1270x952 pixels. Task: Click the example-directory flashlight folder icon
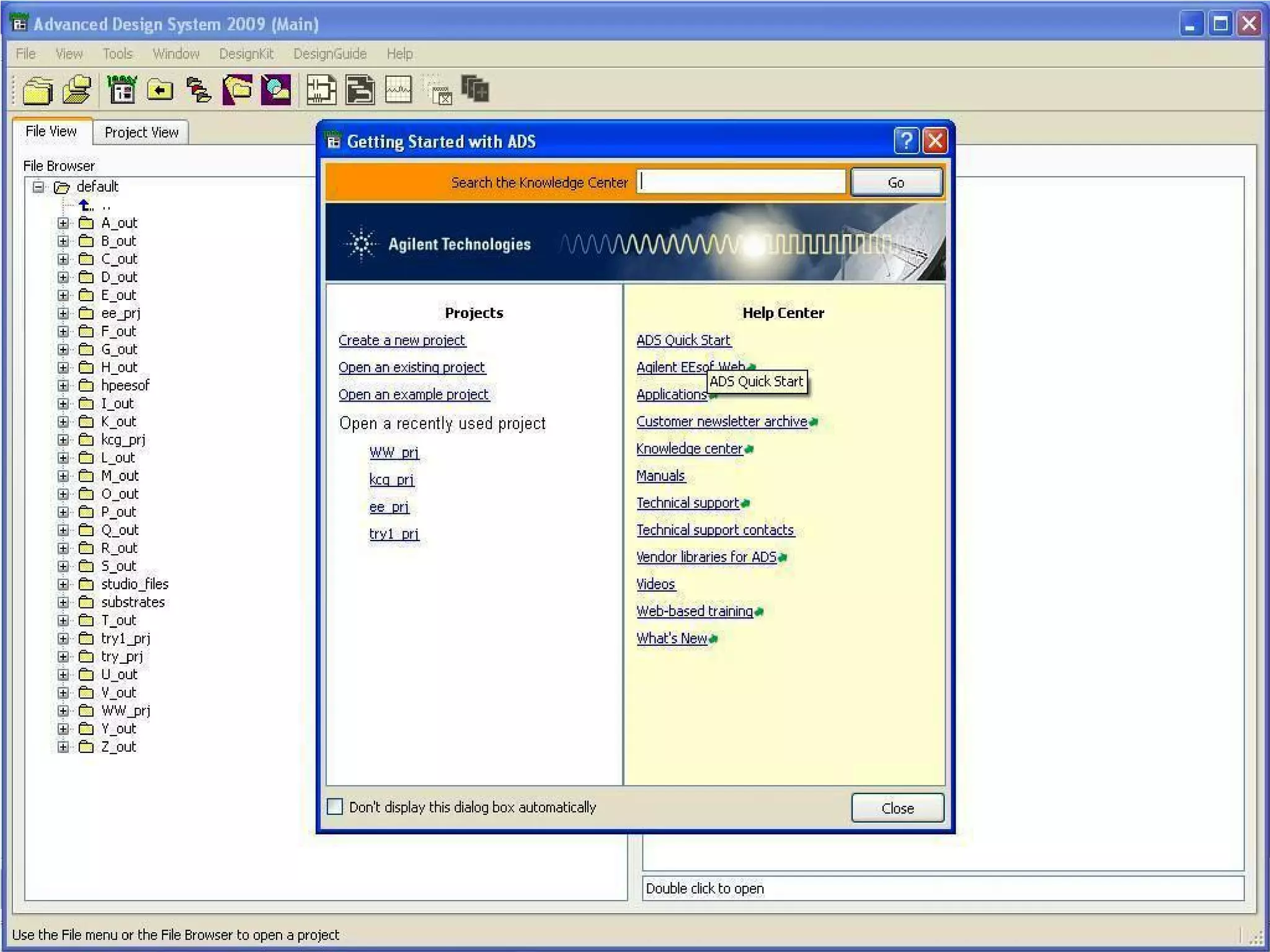pos(238,90)
